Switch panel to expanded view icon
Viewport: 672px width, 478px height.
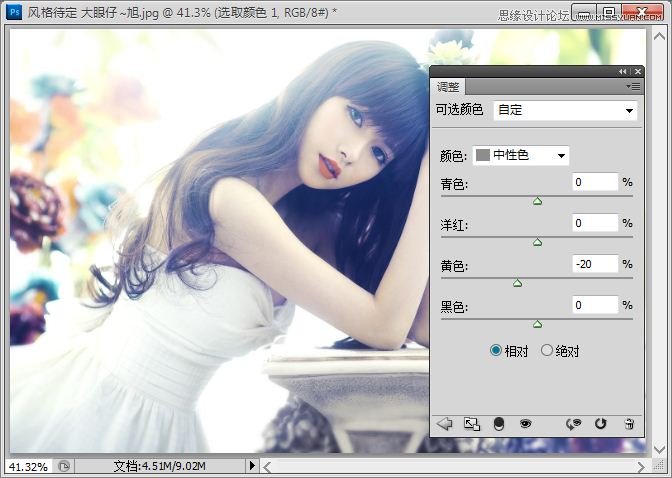pos(472,424)
